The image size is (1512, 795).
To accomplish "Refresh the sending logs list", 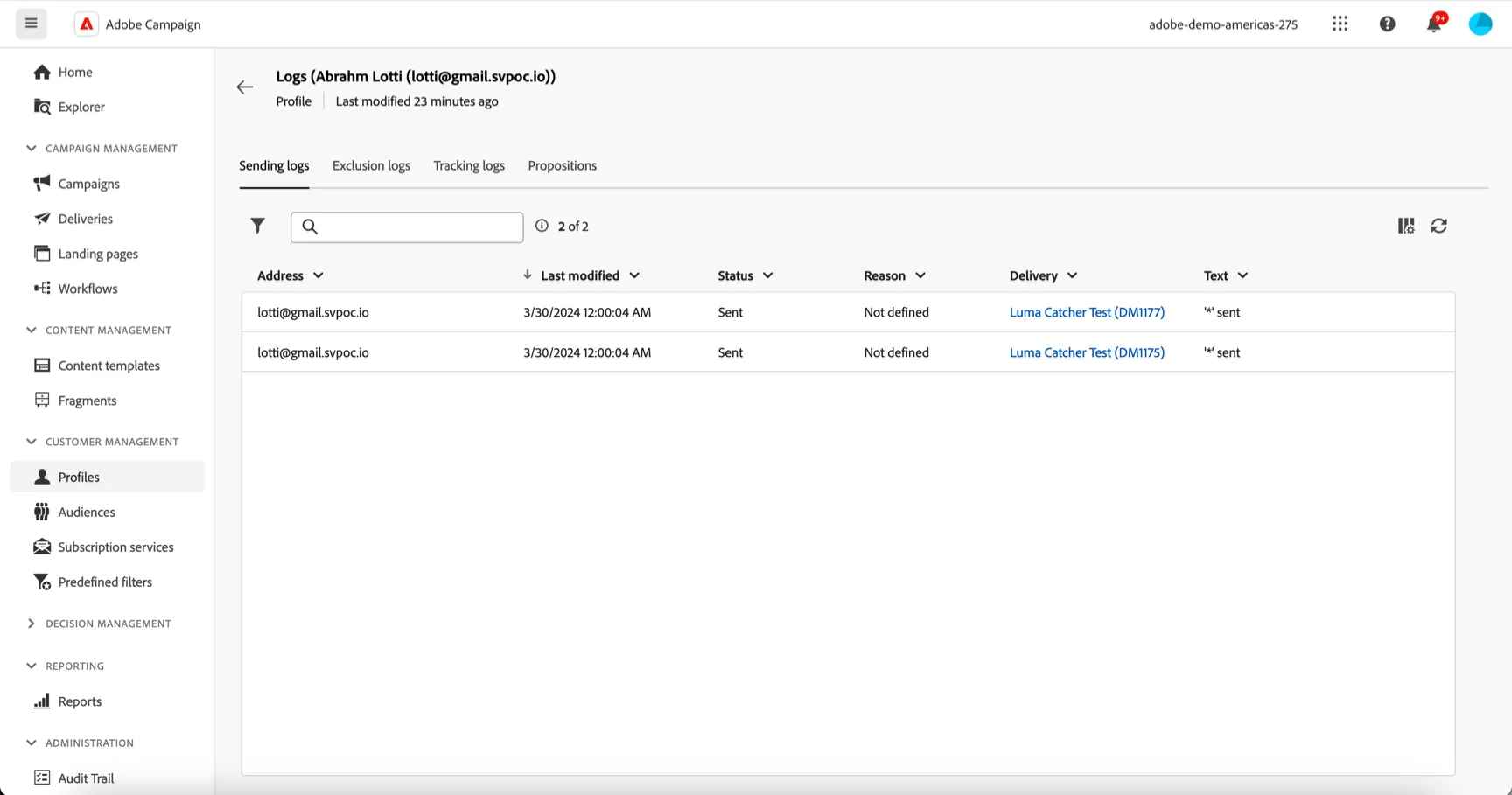I will 1439,226.
